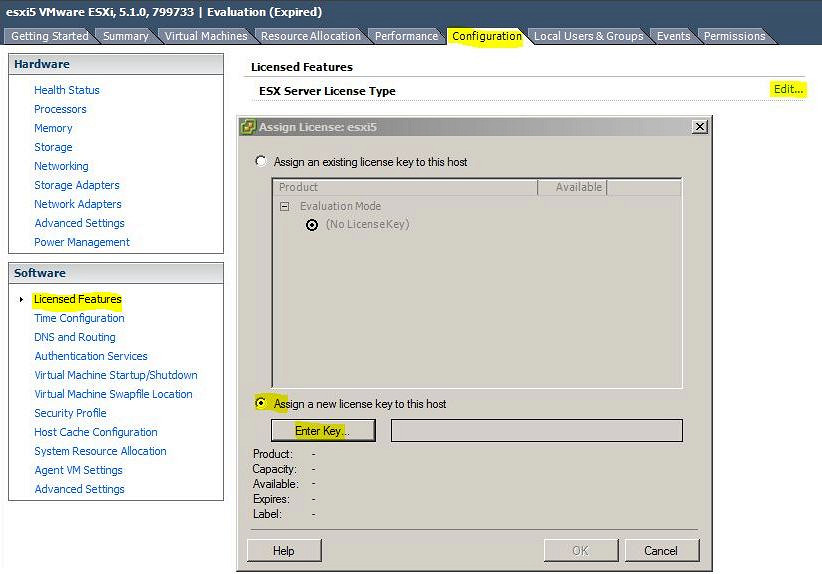Open Power Management link
The image size is (822, 574).
pos(82,242)
